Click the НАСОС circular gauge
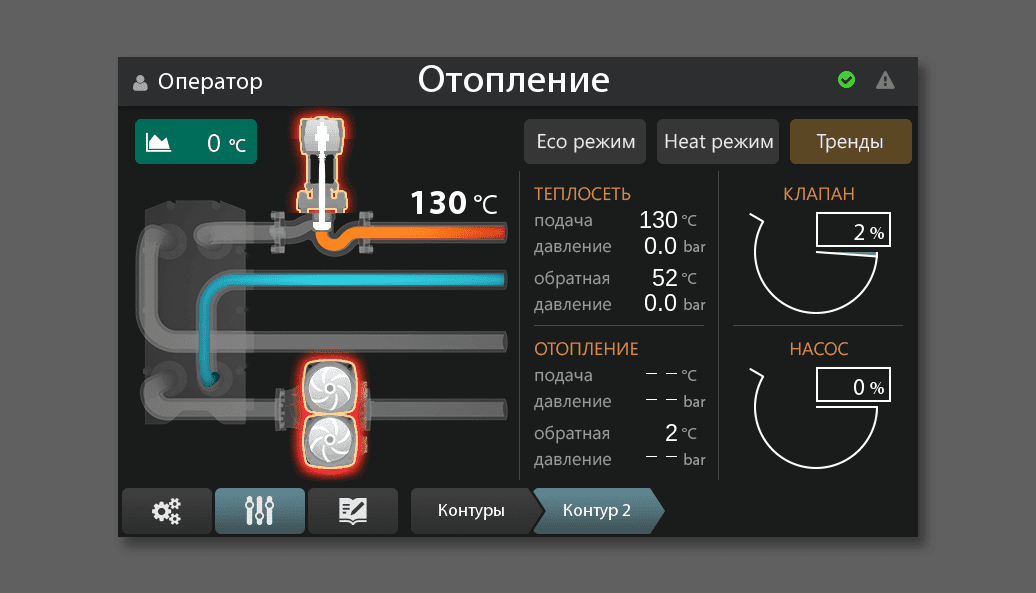This screenshot has width=1036, height=593. pyautogui.click(x=816, y=419)
